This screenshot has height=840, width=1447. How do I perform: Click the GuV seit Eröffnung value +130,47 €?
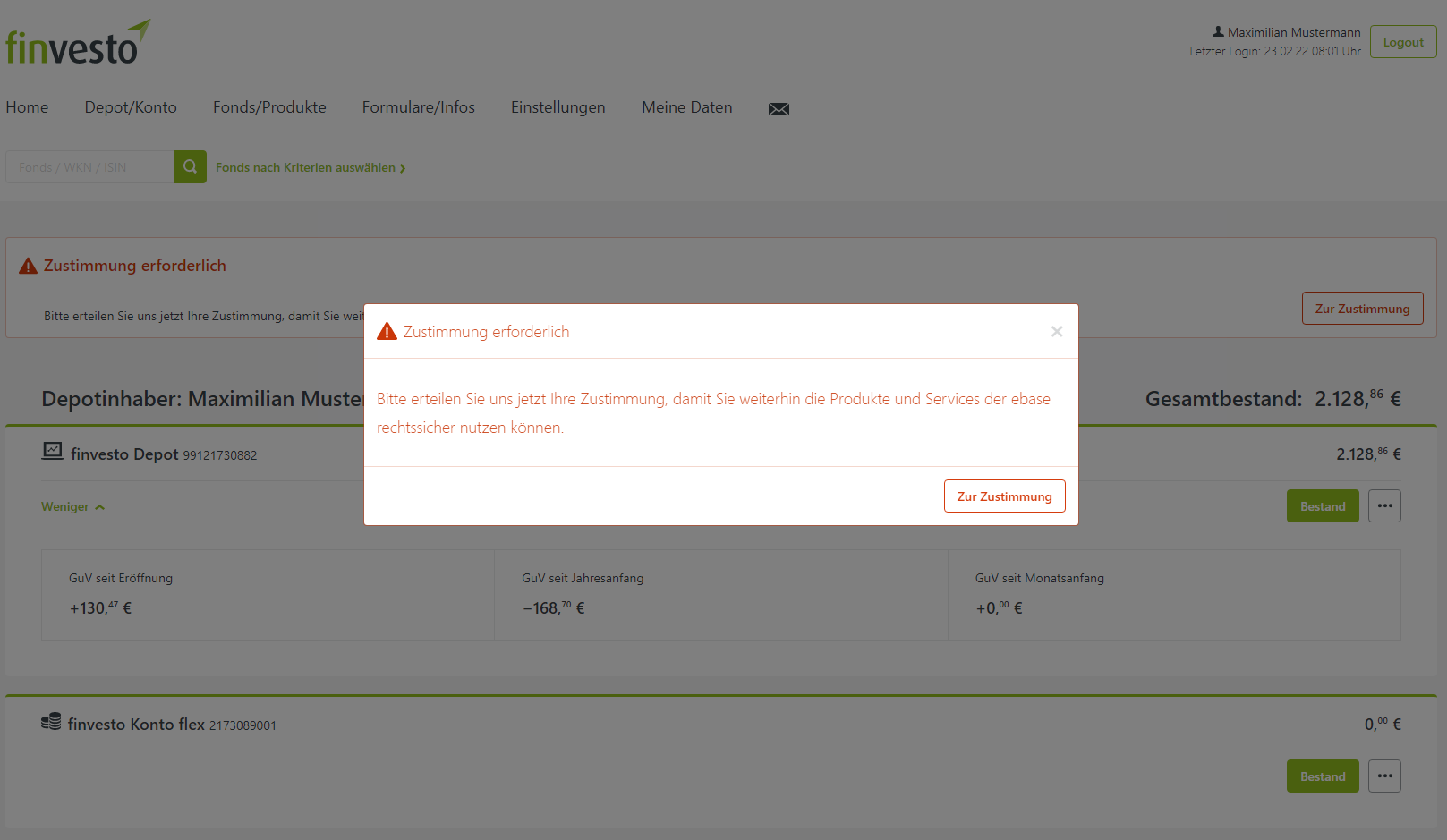pos(101,607)
